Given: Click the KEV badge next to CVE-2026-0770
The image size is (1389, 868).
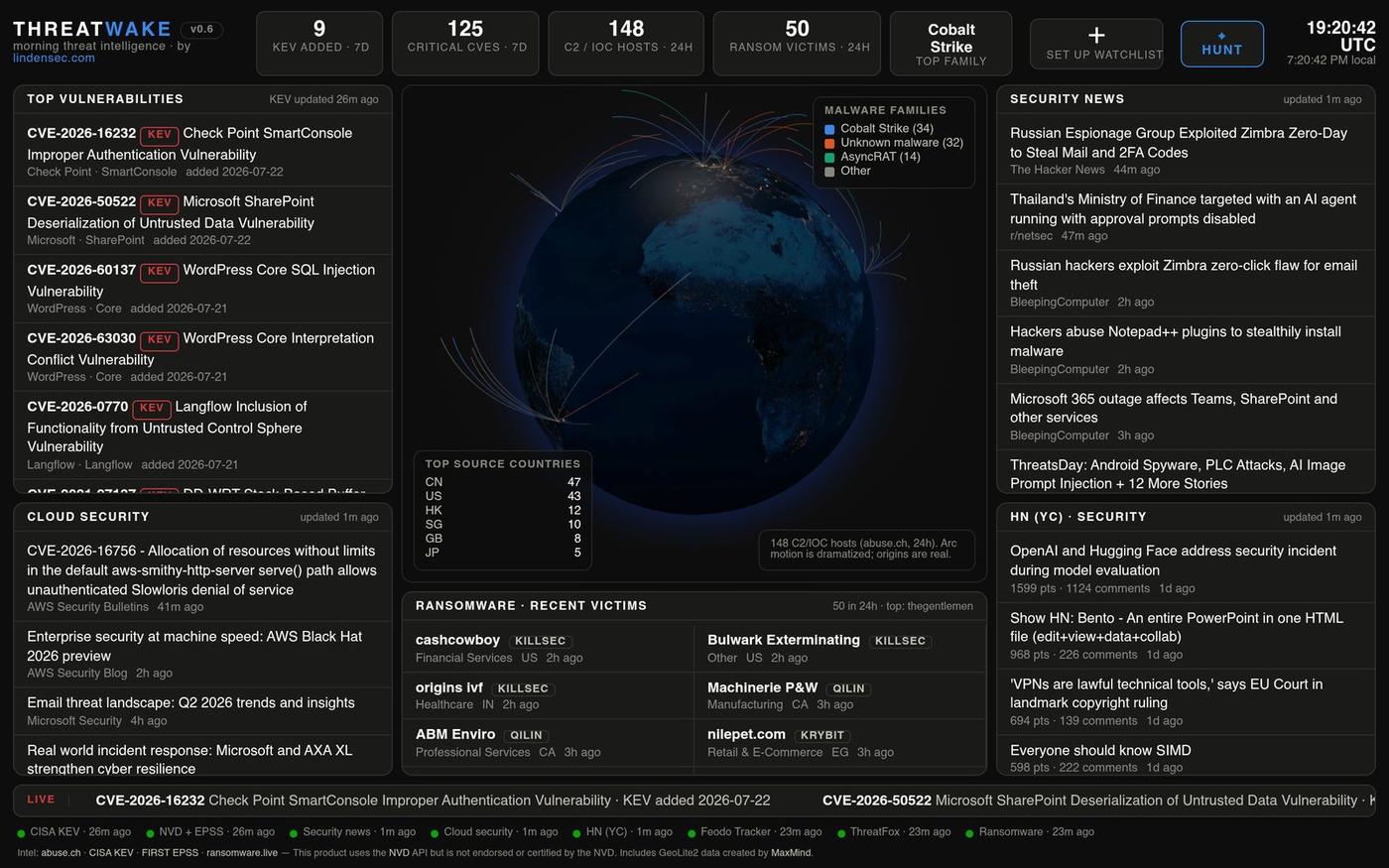Looking at the screenshot, I should click(x=152, y=408).
